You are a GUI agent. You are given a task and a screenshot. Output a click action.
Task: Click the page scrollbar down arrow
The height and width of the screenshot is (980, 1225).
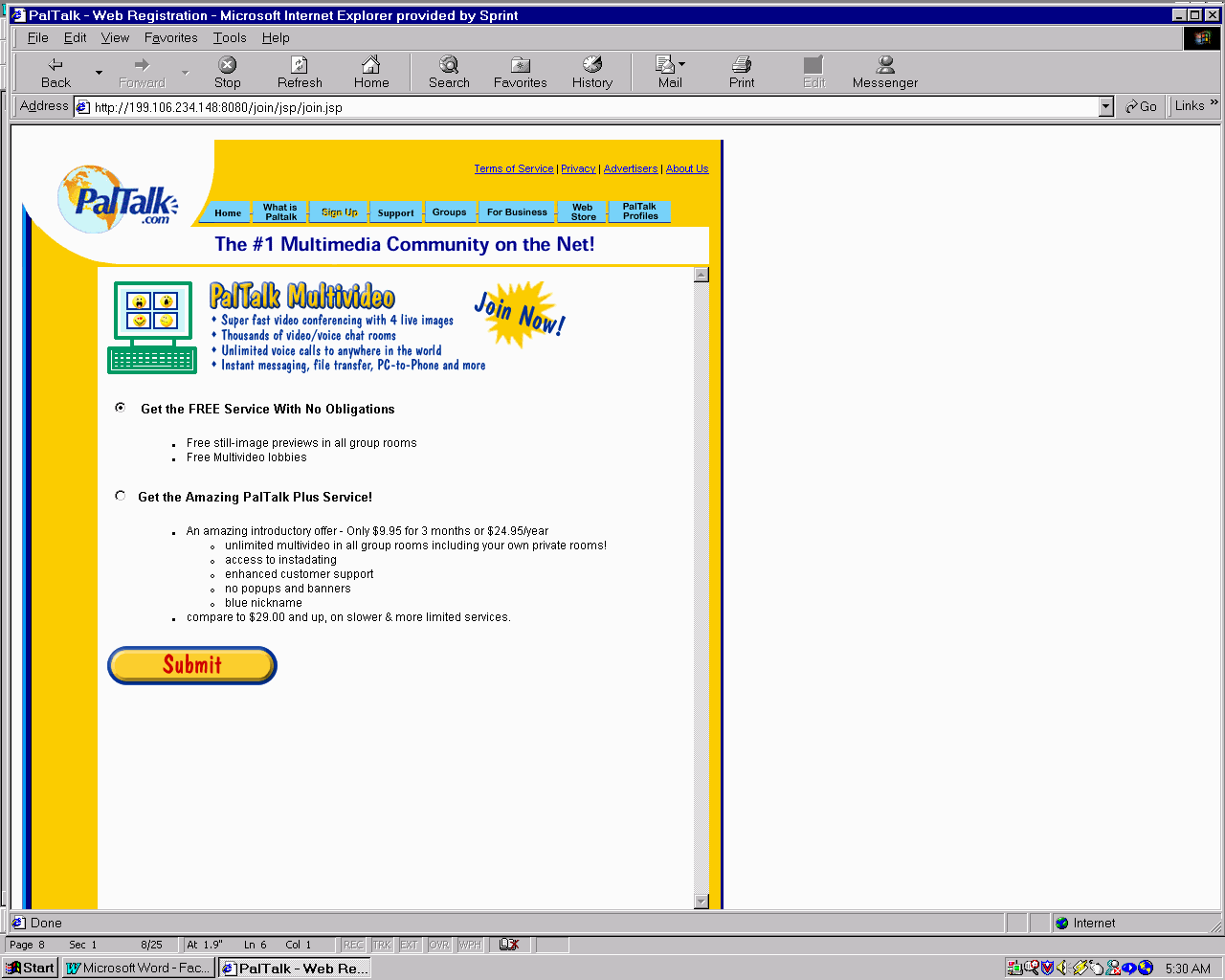point(702,901)
